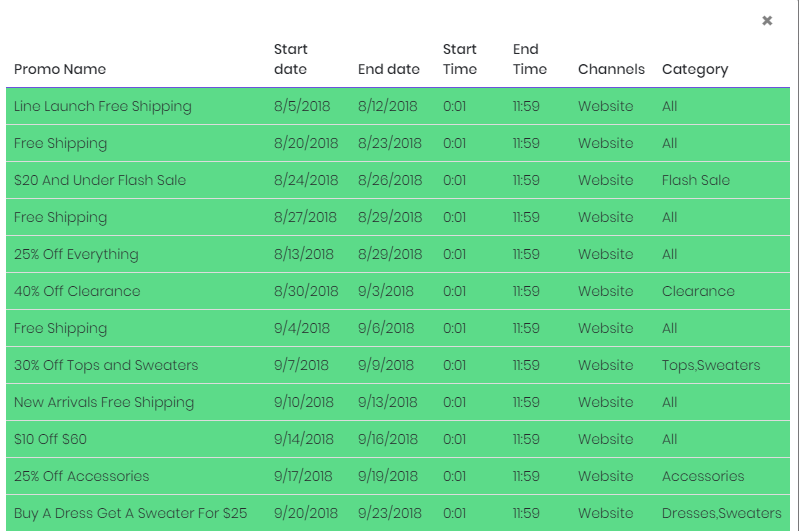Select the 40% Off Clearance promo row

[x=77, y=291]
